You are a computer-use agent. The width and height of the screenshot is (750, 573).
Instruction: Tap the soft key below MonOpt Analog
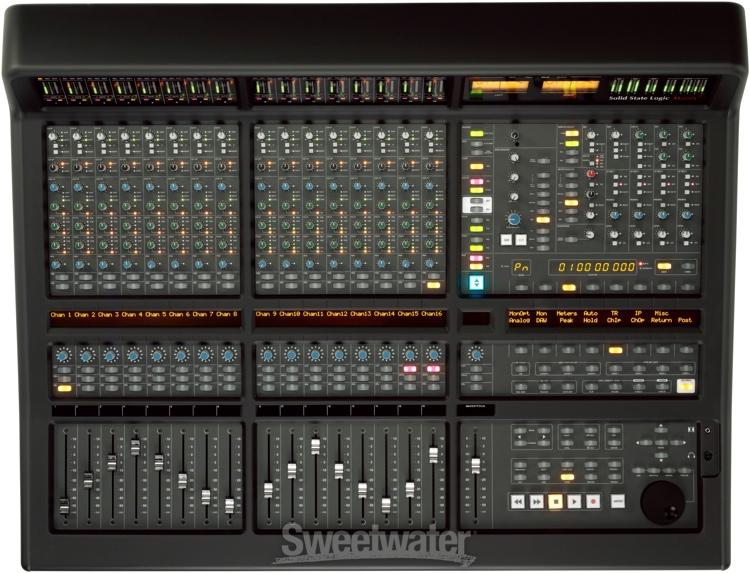pos(520,350)
